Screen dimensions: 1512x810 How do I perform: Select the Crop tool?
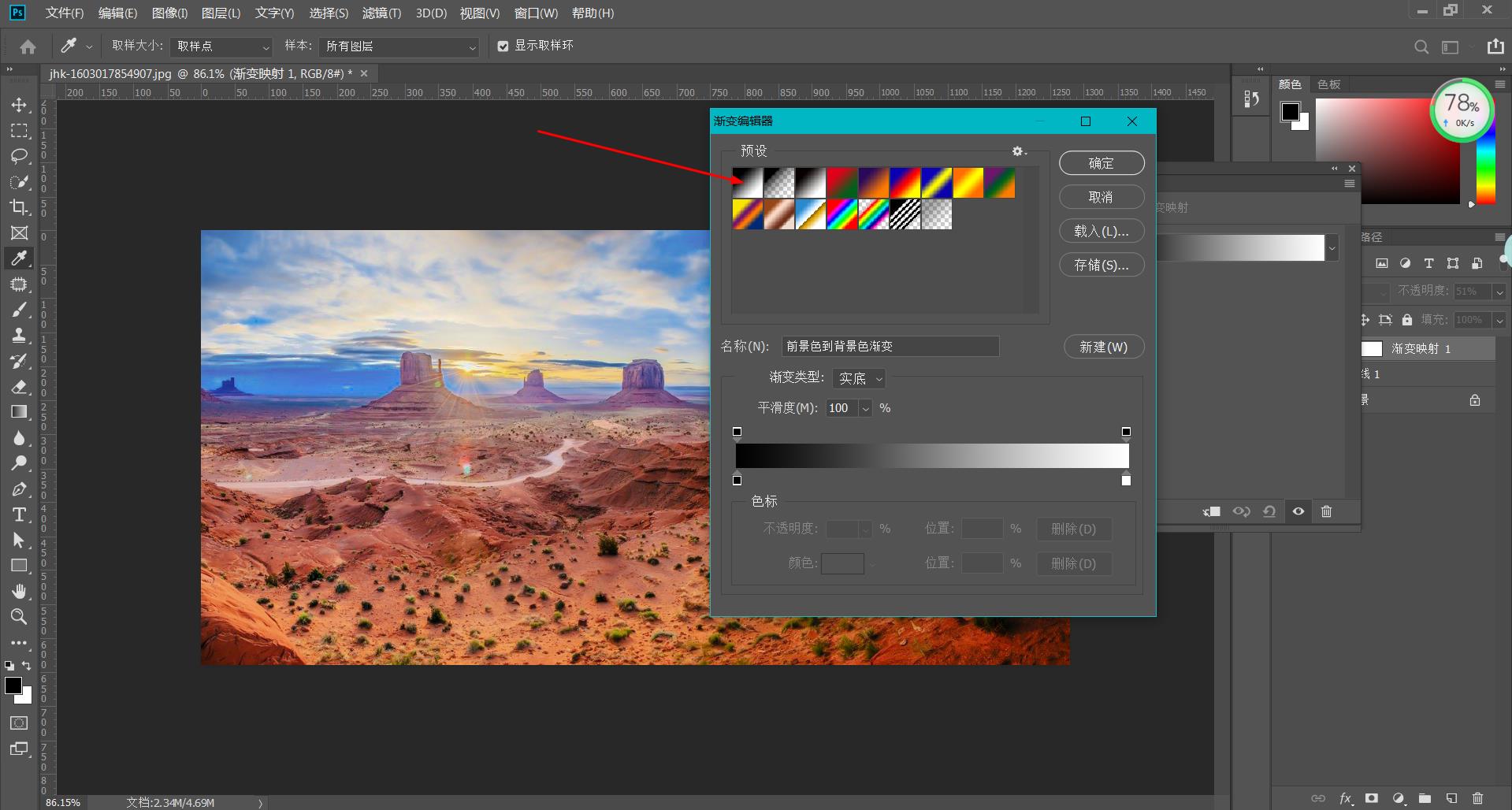(19, 207)
